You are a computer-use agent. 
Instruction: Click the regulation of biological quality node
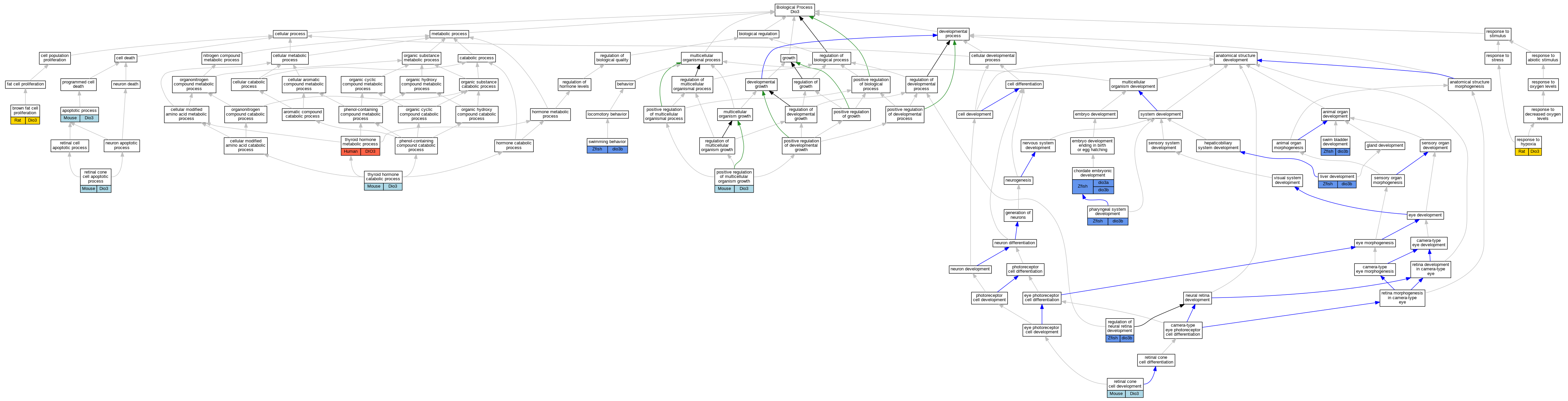(x=612, y=58)
